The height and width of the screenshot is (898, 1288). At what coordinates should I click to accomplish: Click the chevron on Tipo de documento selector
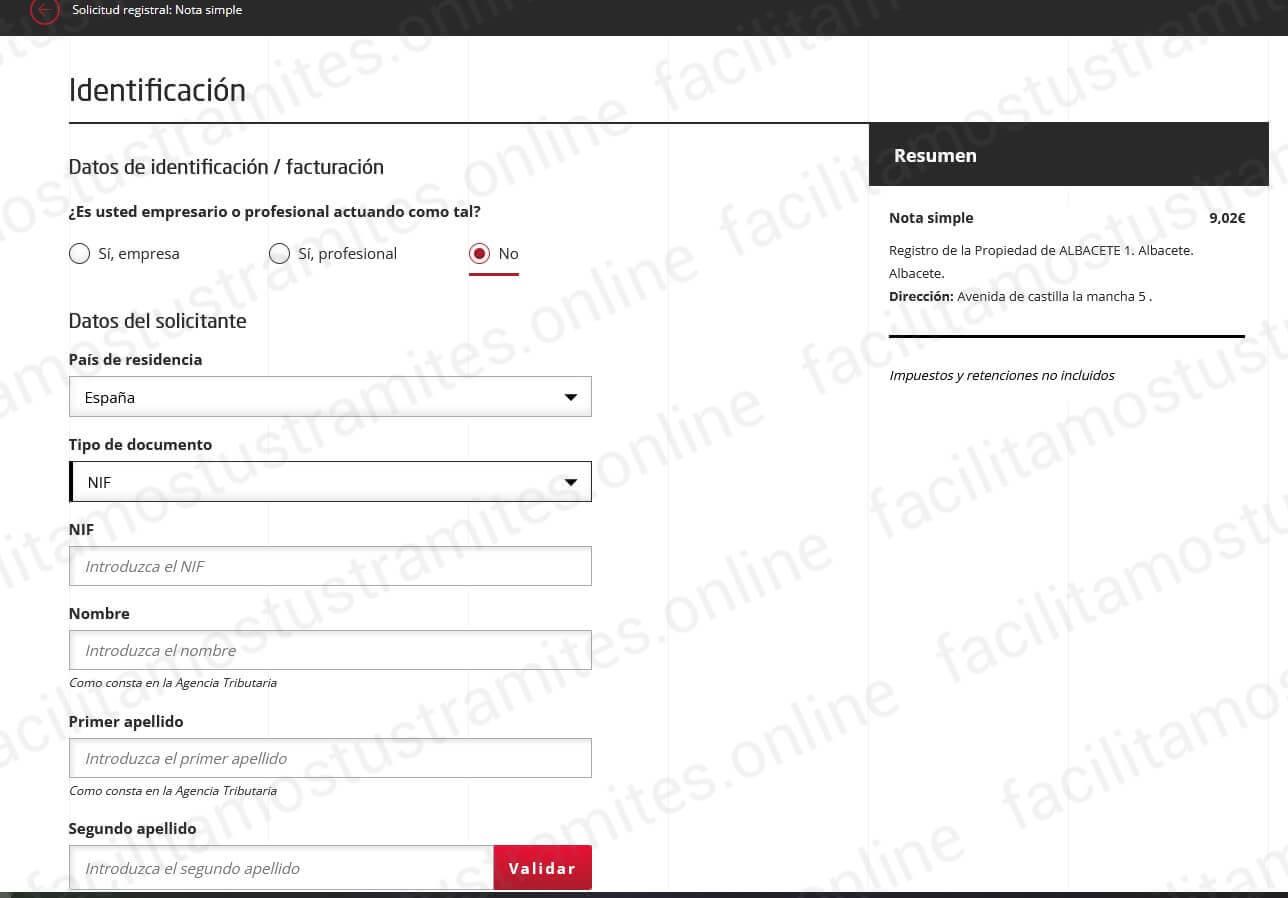(571, 481)
